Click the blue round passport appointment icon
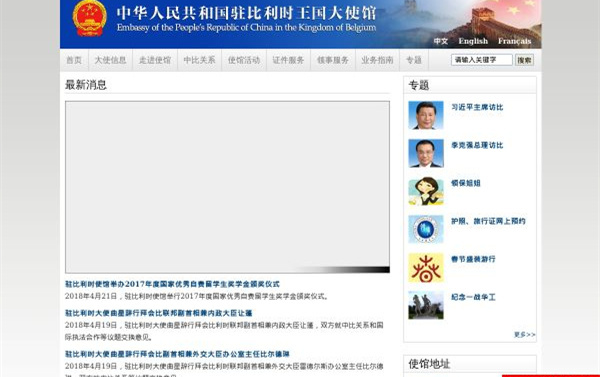Viewport: 600px width, 377px height. [426, 229]
